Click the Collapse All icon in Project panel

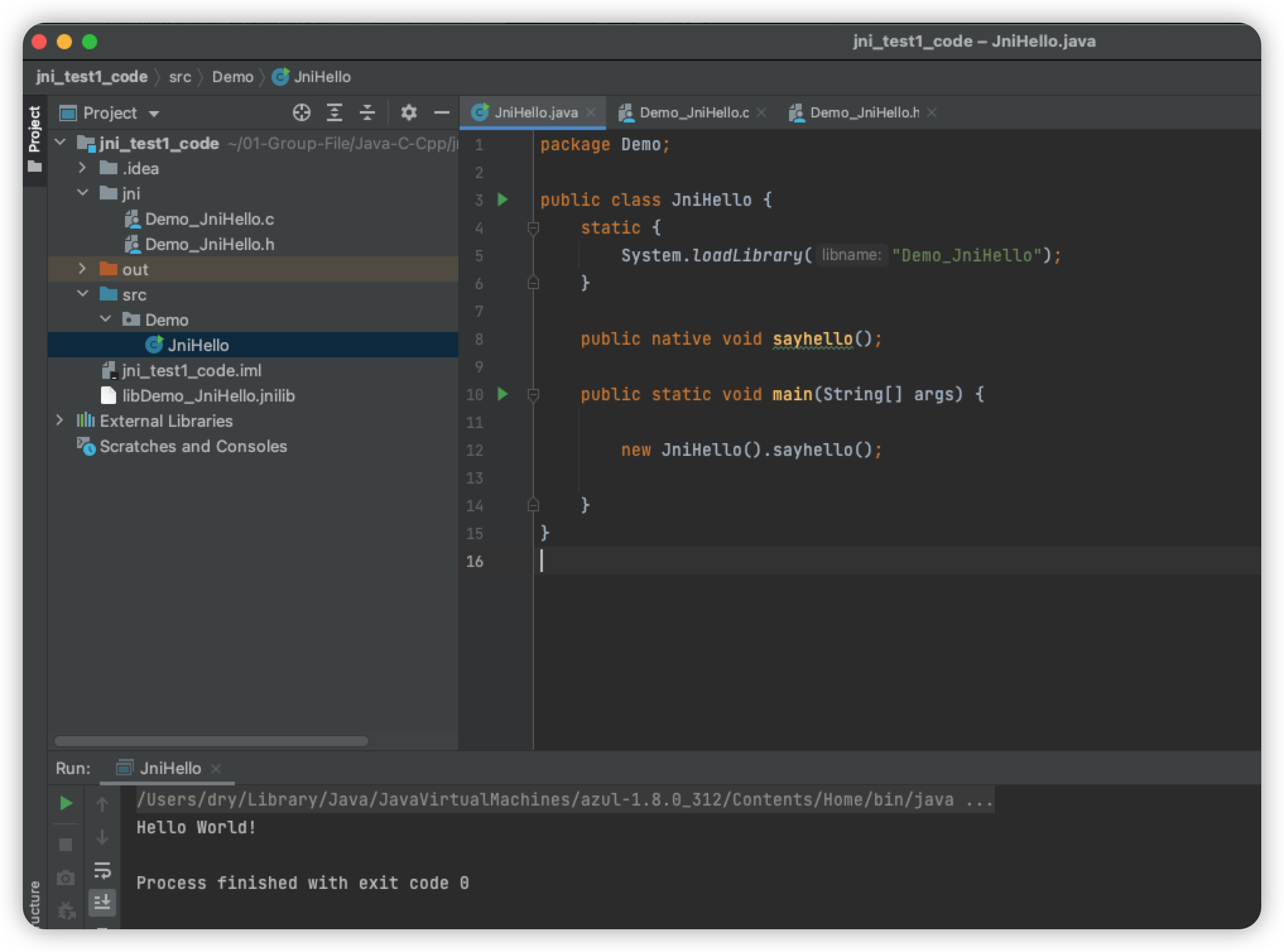[x=367, y=113]
